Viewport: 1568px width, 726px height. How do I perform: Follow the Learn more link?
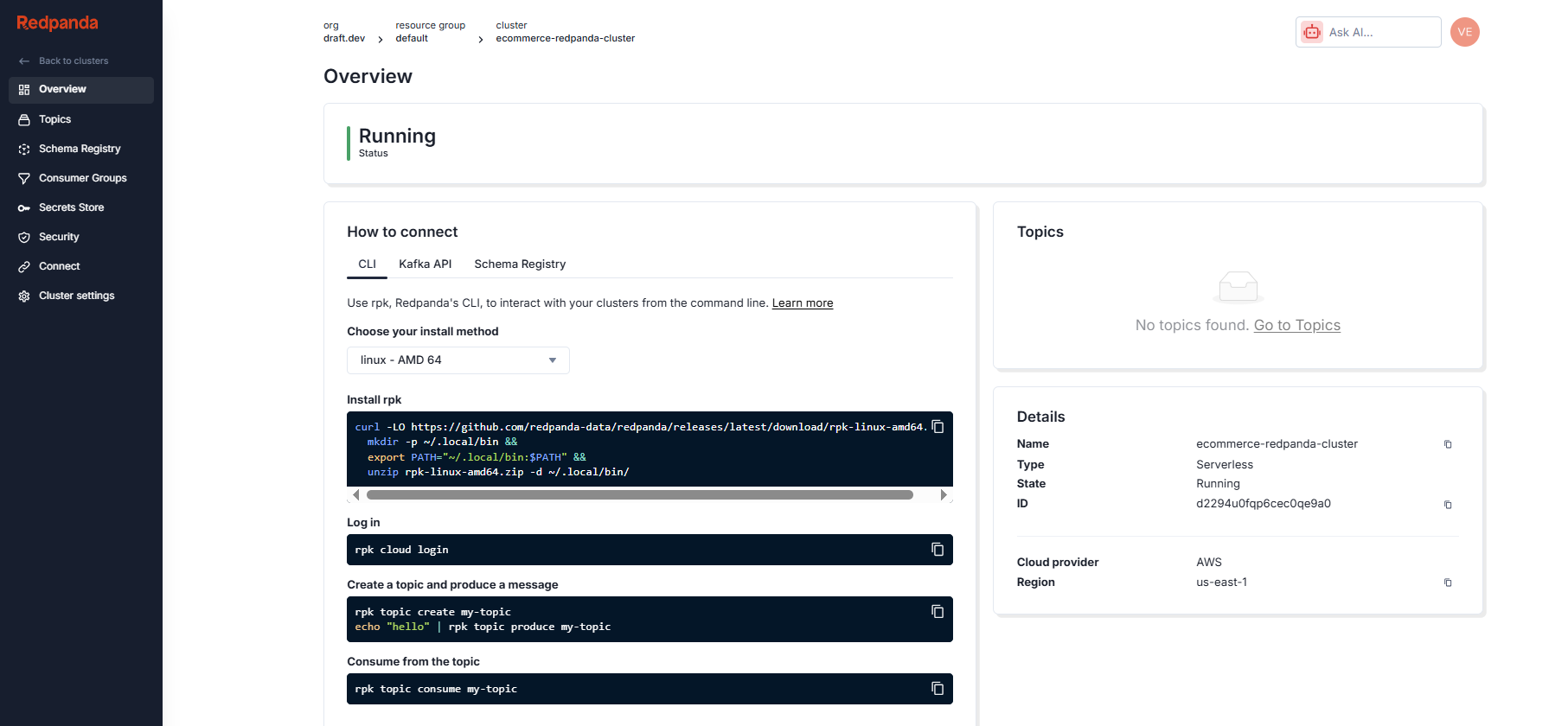[803, 303]
